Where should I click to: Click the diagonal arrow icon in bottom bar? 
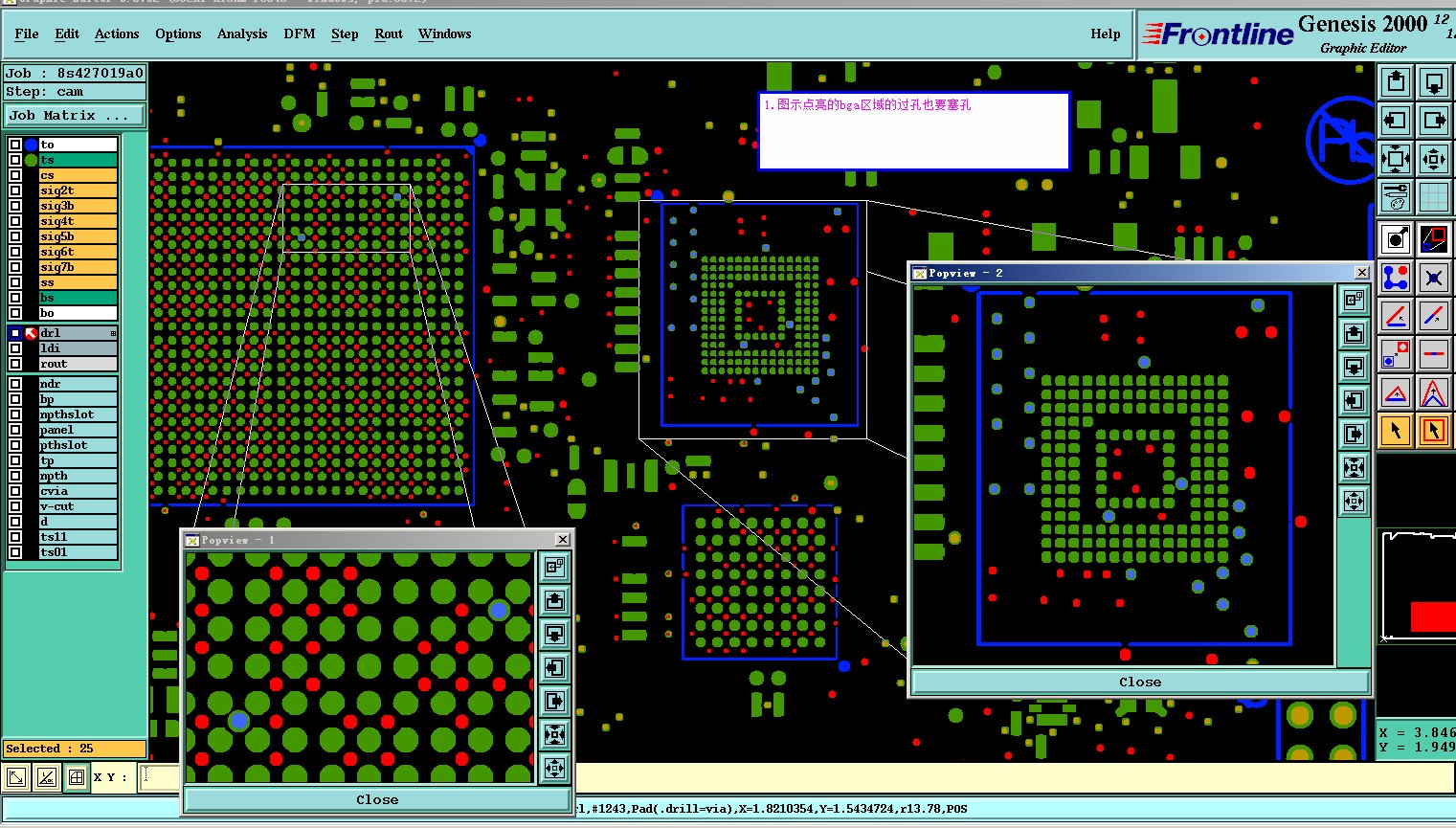coord(15,777)
